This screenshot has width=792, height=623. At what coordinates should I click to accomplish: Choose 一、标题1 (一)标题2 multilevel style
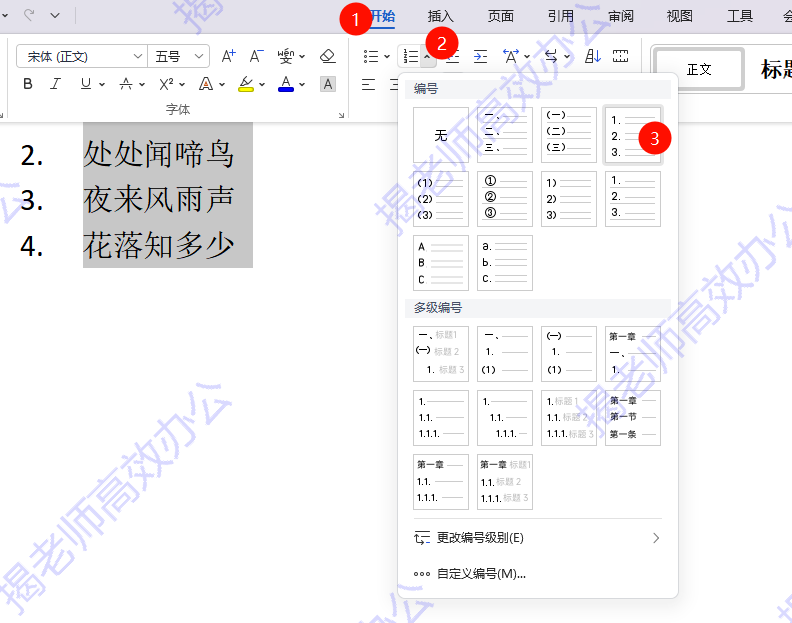click(441, 354)
